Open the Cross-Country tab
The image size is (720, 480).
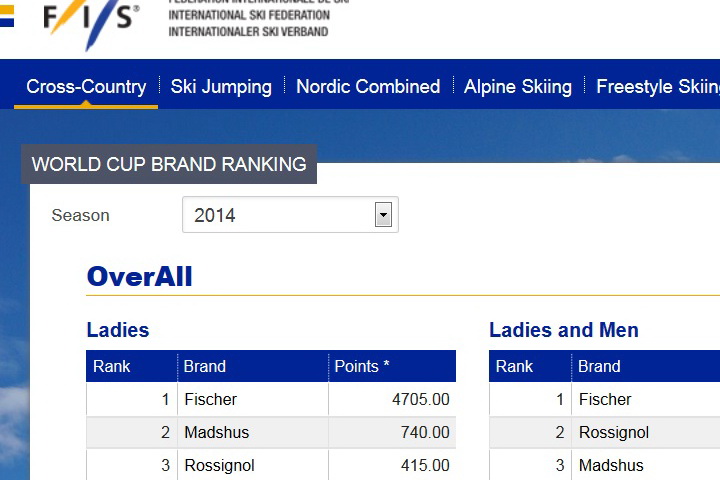(86, 86)
